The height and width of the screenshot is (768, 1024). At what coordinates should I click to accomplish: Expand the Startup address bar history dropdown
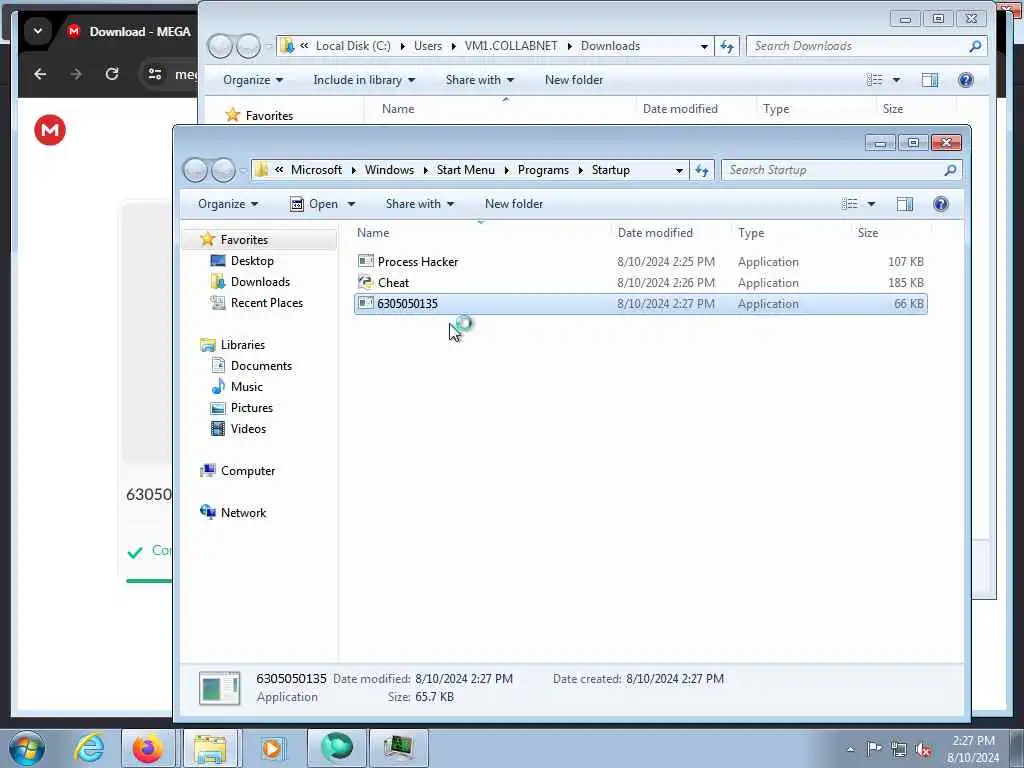click(x=679, y=170)
